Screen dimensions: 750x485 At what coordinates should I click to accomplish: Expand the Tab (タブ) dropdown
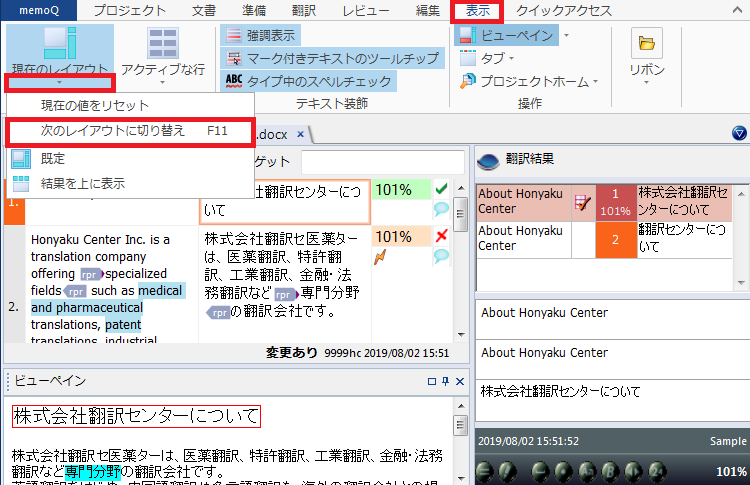tap(500, 58)
